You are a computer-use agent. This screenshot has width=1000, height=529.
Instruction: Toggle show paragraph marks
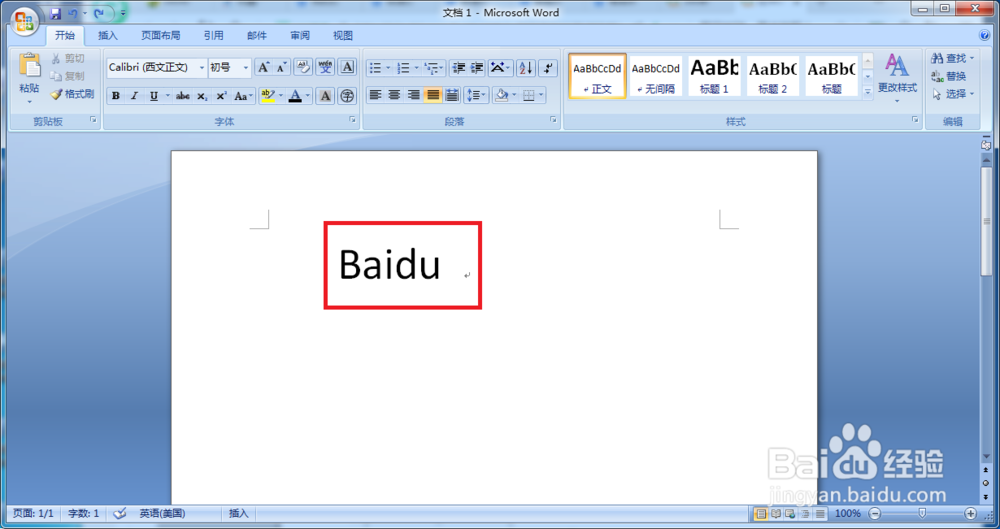tap(548, 68)
